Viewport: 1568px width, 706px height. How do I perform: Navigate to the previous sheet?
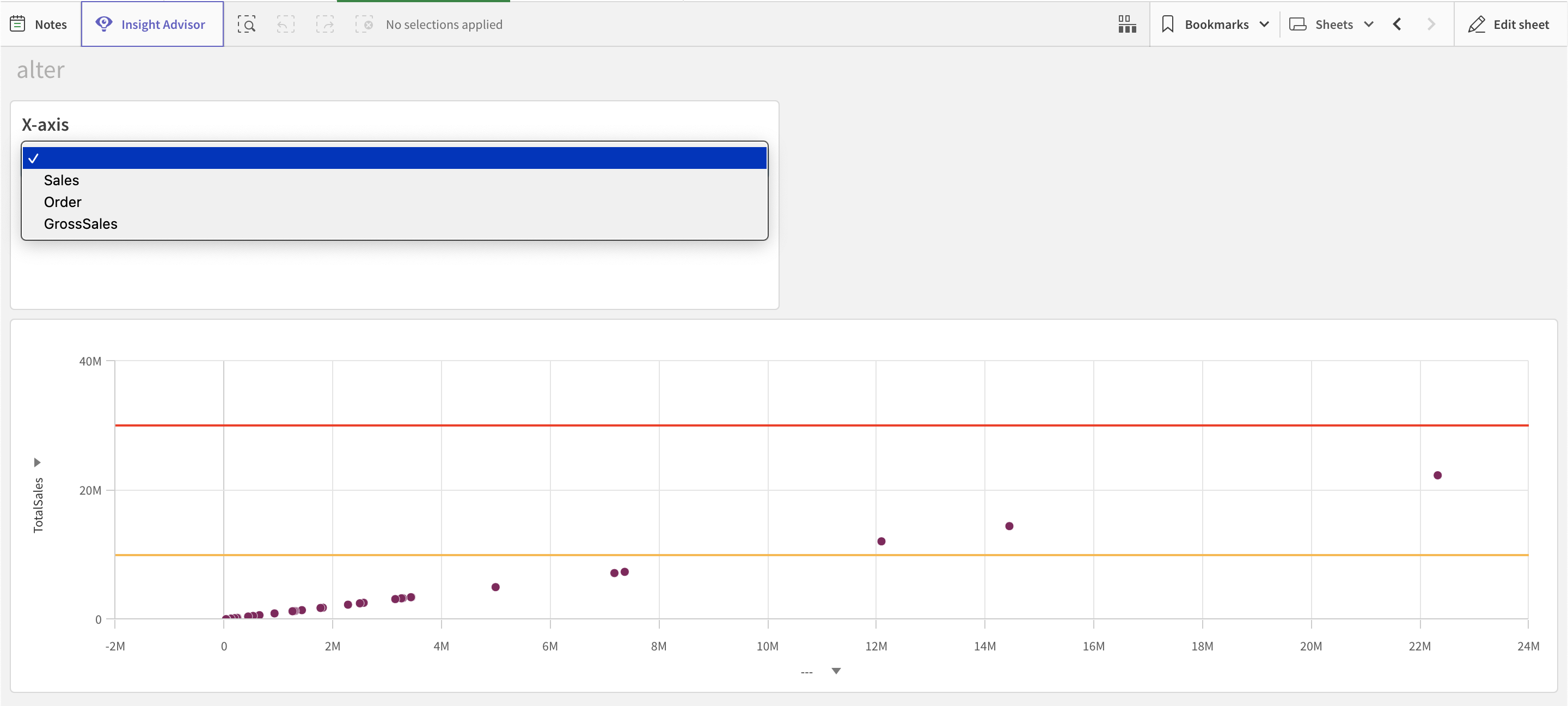coord(1397,25)
